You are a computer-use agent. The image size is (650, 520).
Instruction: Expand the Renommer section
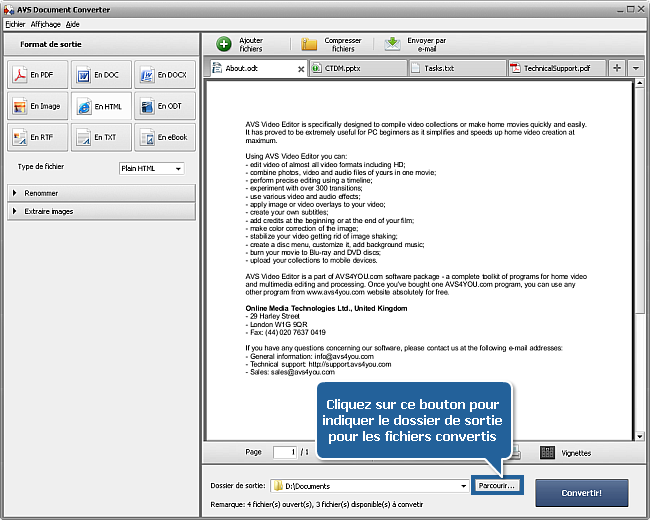pyautogui.click(x=101, y=193)
